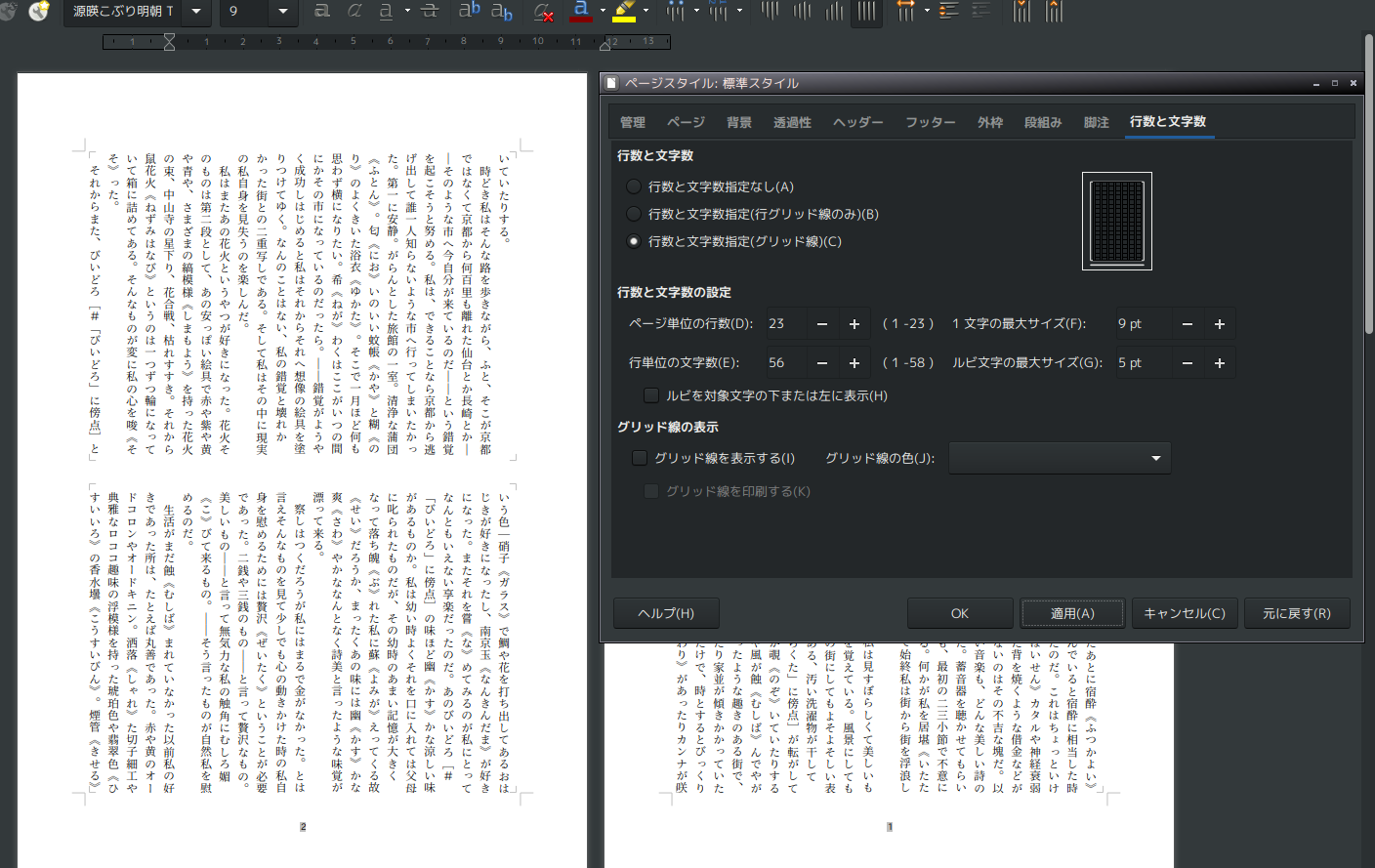
Task: Decrease ルビ文字の最大サイズ with minus button
Action: (x=1187, y=363)
